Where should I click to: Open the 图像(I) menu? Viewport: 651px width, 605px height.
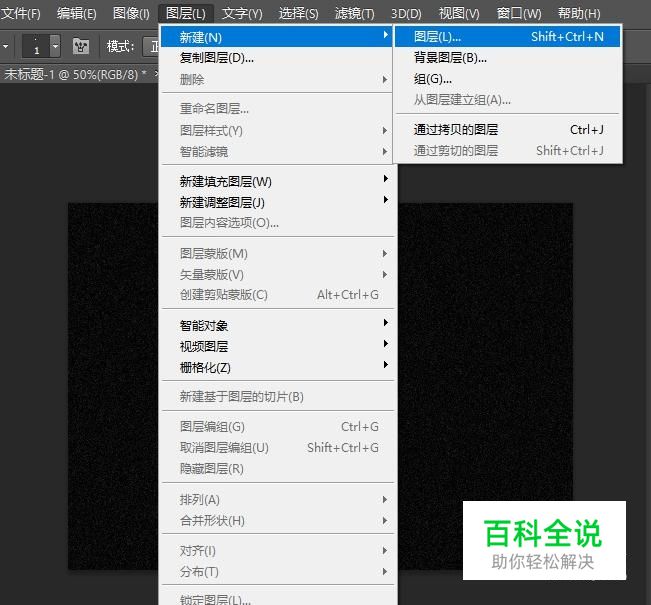click(131, 14)
